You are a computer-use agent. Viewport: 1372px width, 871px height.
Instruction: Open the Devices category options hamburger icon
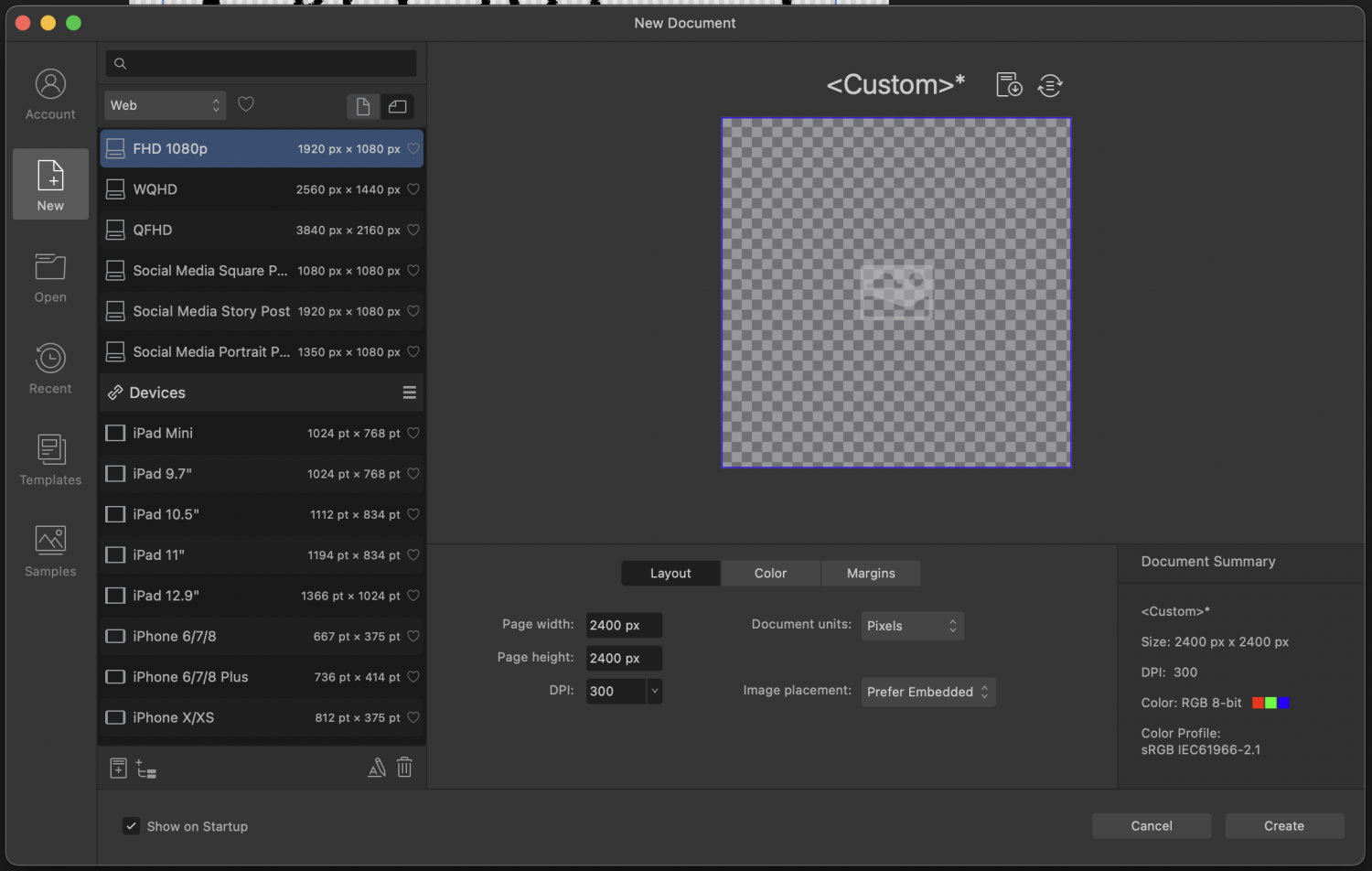pos(409,392)
